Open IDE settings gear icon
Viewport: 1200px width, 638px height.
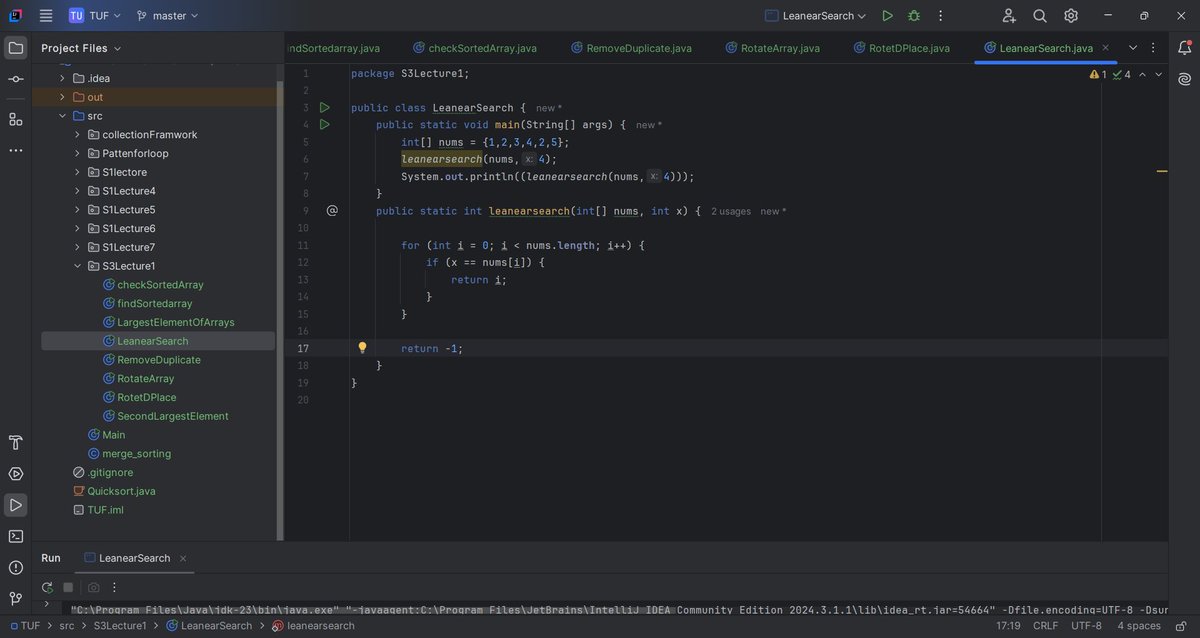[1071, 16]
